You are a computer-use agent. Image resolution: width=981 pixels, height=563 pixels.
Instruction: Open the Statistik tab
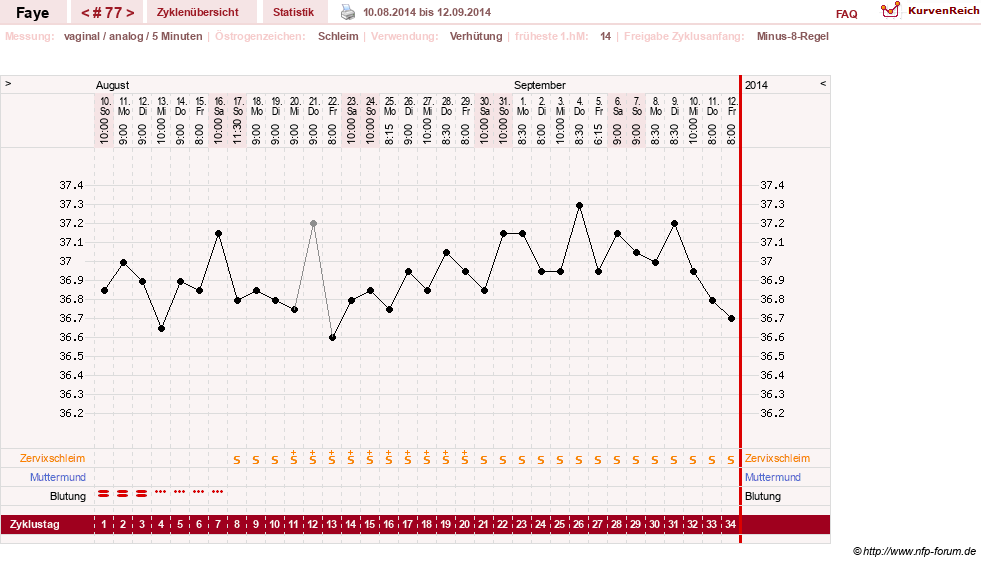(x=293, y=12)
